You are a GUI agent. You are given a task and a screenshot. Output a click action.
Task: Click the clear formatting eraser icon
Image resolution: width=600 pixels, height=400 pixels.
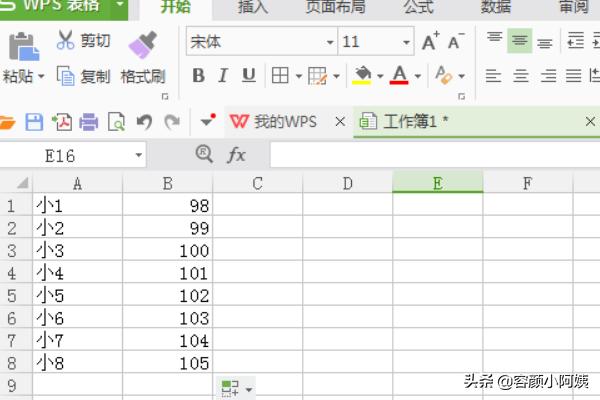(443, 75)
